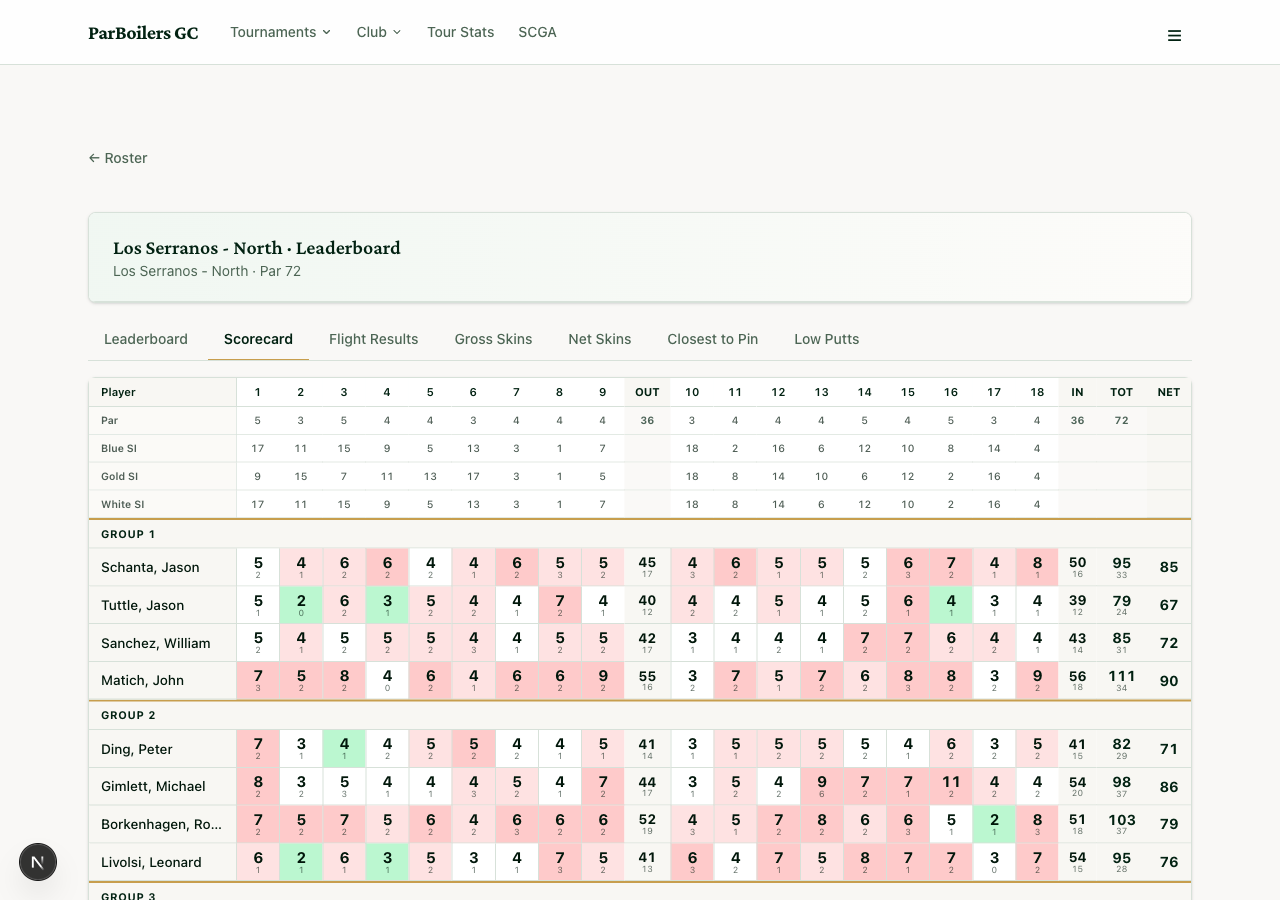Screen dimensions: 1280x900
Task: Click the GROUP 2 heading
Action: (x=128, y=715)
